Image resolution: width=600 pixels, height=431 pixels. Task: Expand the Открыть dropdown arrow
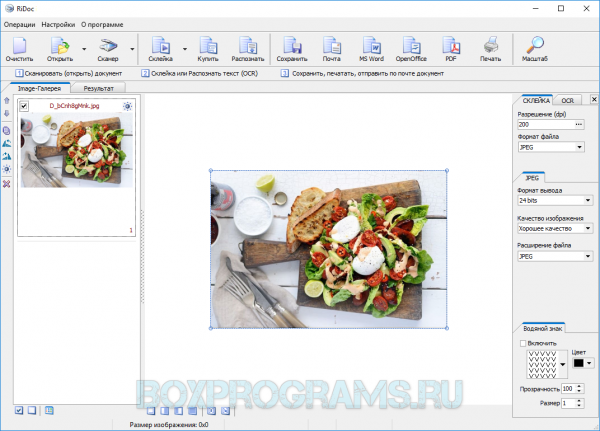click(x=84, y=49)
